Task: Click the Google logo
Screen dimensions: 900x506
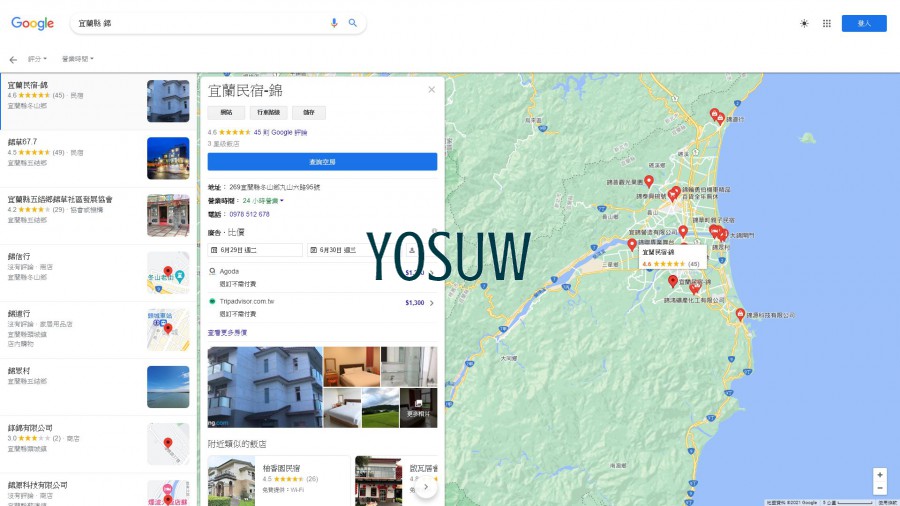Action: coord(33,23)
